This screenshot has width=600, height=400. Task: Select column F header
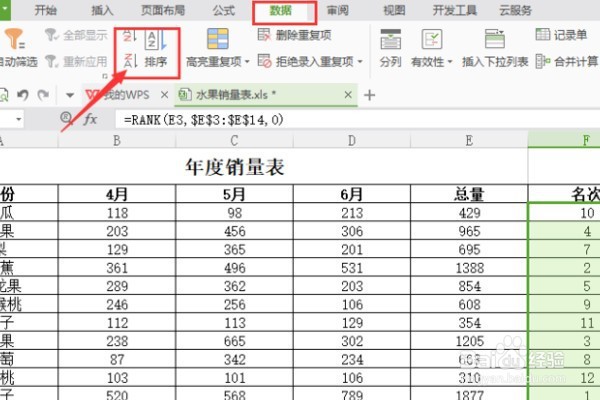[x=564, y=140]
